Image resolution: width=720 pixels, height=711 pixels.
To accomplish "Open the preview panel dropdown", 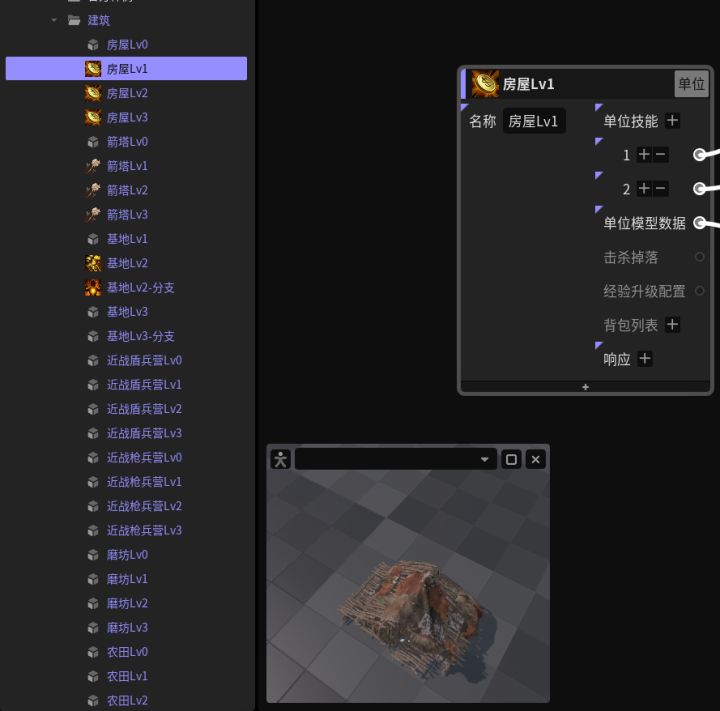I will pyautogui.click(x=484, y=459).
